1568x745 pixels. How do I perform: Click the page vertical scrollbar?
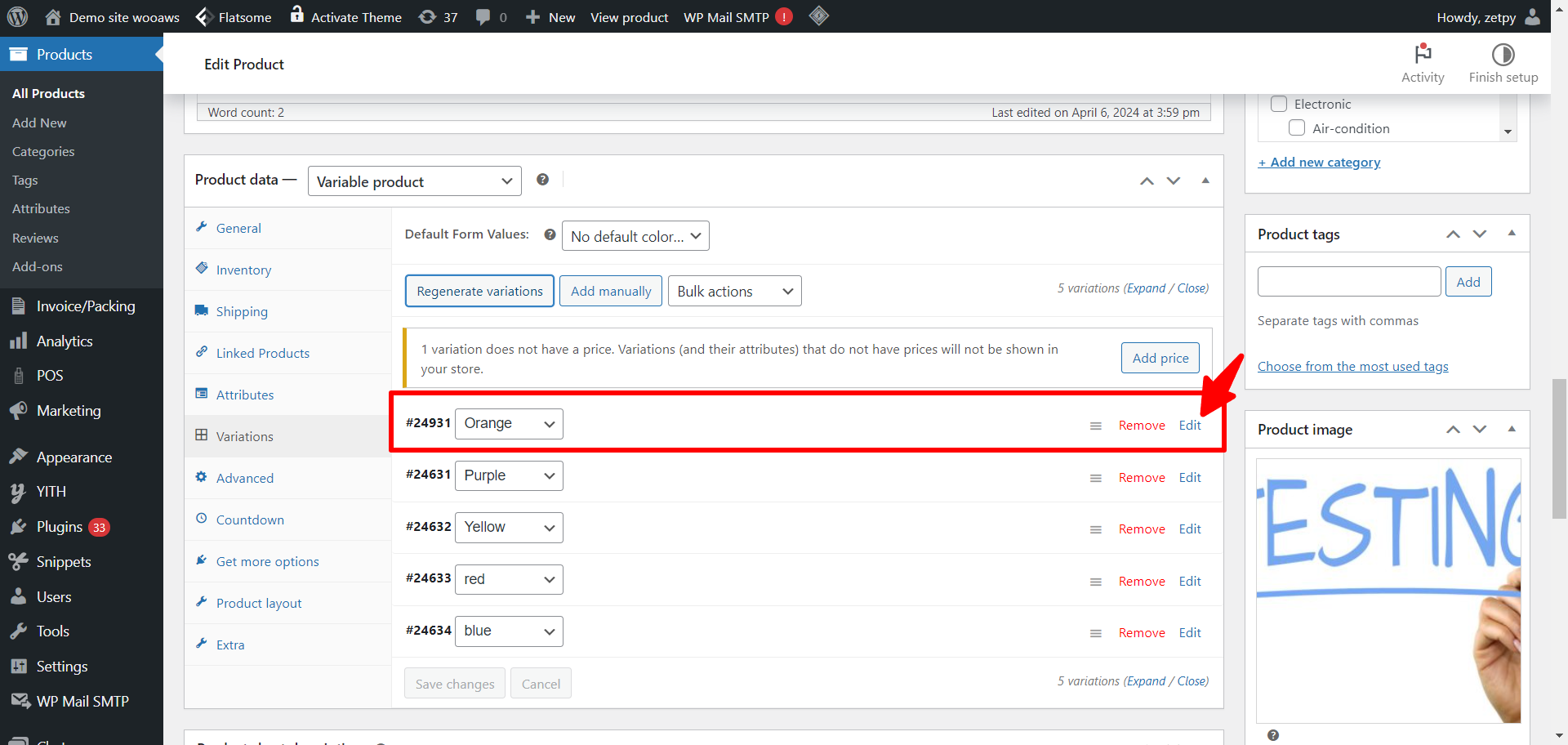coord(1559,448)
